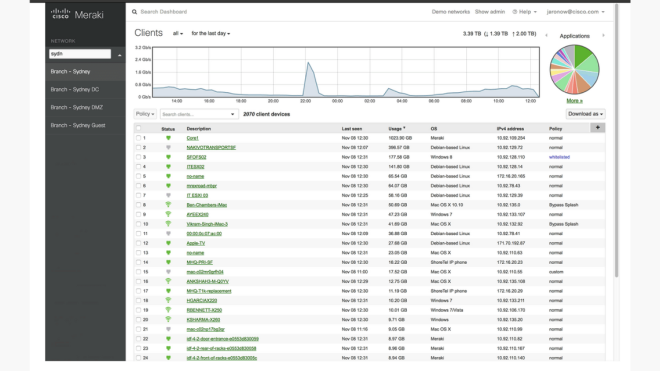The width and height of the screenshot is (660, 371).
Task: Click the search magnifier icon
Action: click(x=134, y=12)
